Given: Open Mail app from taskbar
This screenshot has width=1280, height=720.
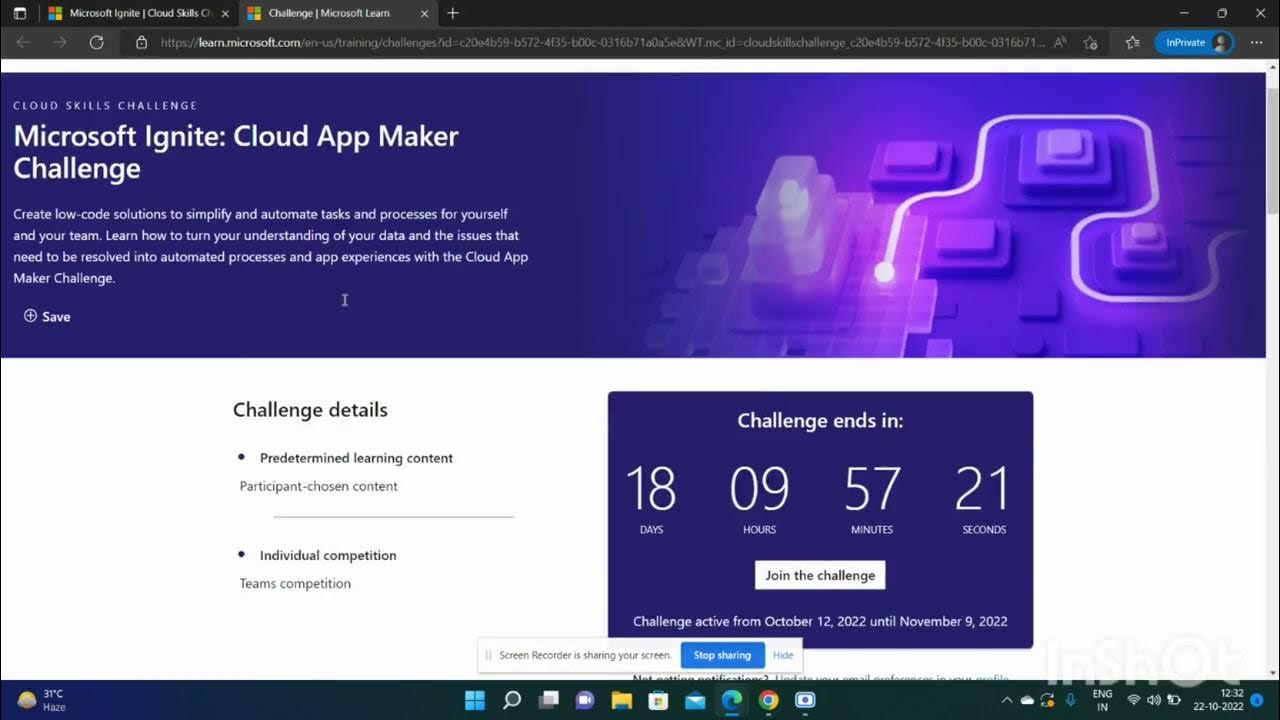Looking at the screenshot, I should pyautogui.click(x=695, y=699).
